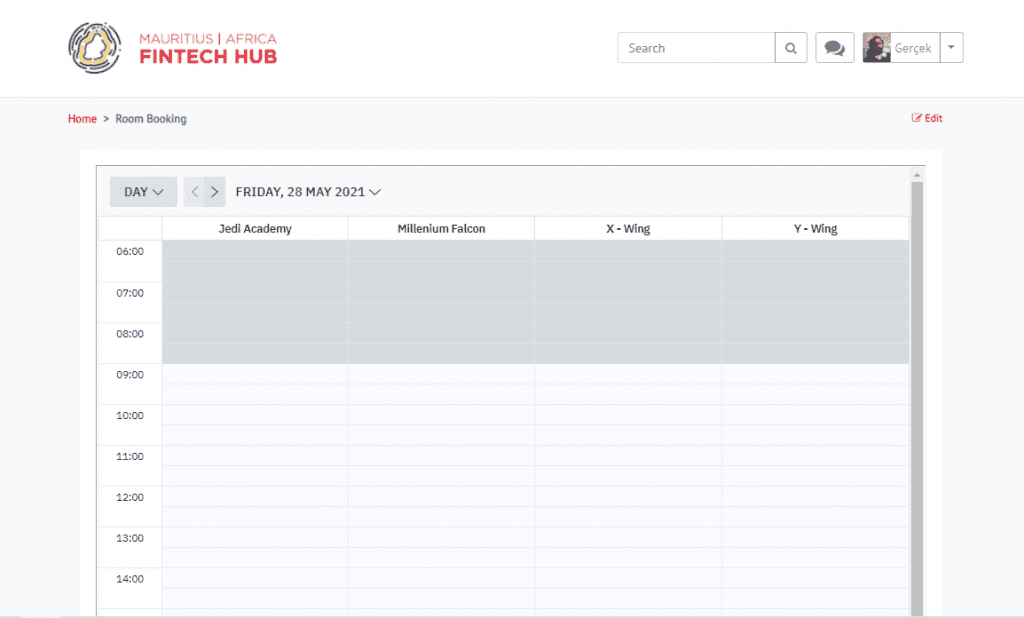Image resolution: width=1024 pixels, height=618 pixels.
Task: Open the Friday, 28 May 2021 date picker
Action: [308, 192]
